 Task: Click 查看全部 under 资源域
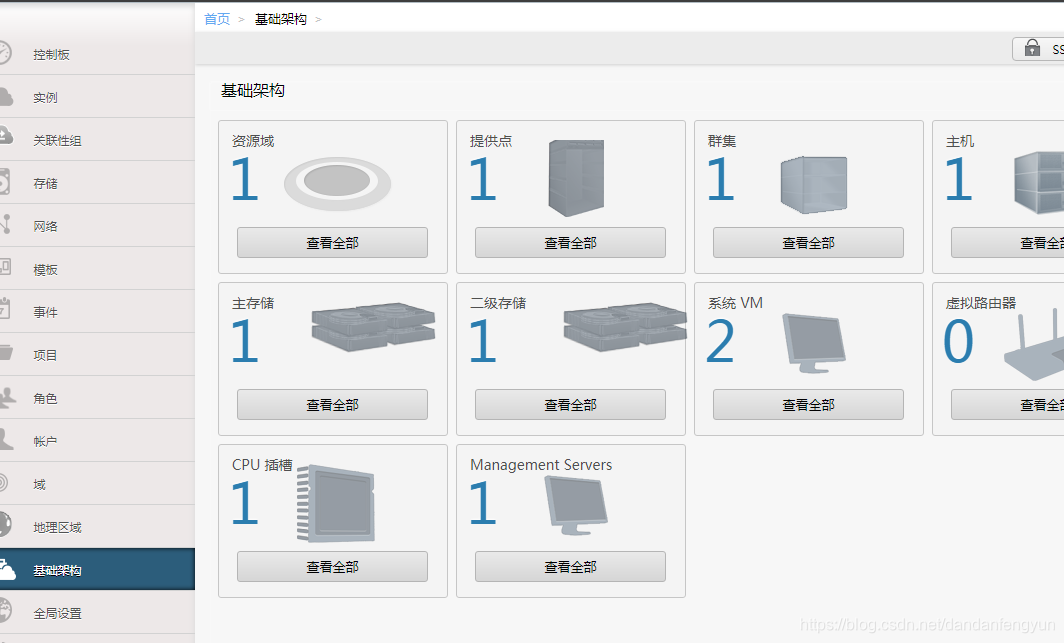pos(332,242)
